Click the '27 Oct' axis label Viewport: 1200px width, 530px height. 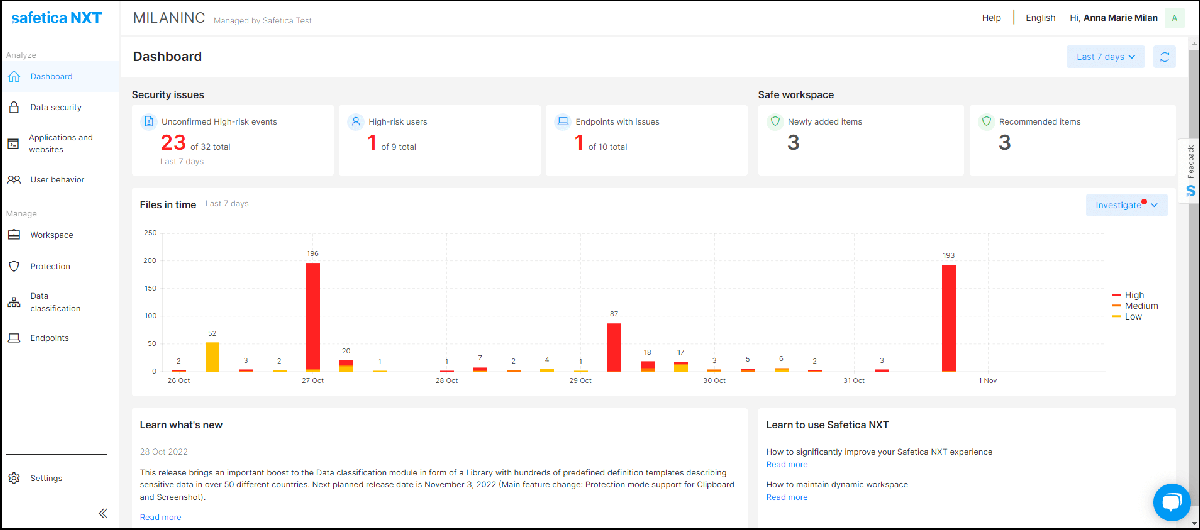tap(313, 381)
